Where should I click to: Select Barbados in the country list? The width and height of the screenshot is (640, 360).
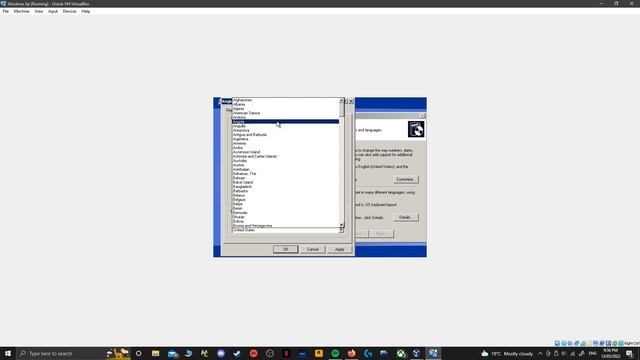point(285,191)
